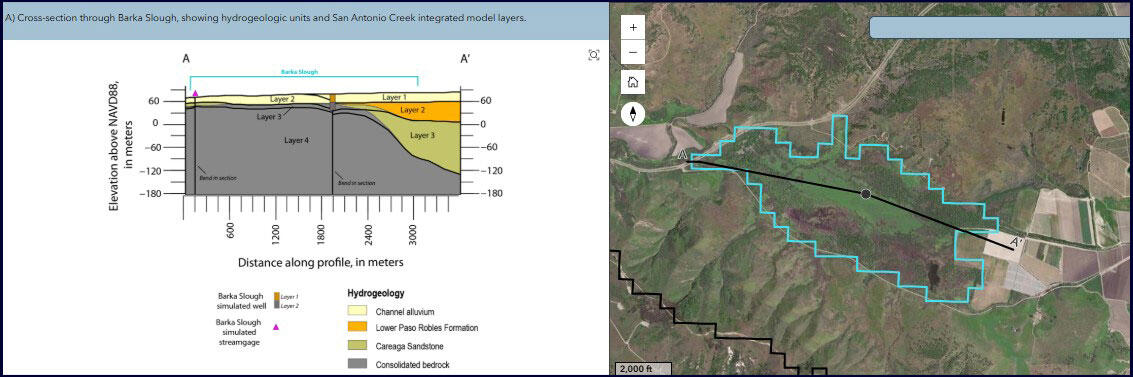The width and height of the screenshot is (1133, 377).
Task: Click the Barka Slough bracket label
Action: [x=300, y=72]
